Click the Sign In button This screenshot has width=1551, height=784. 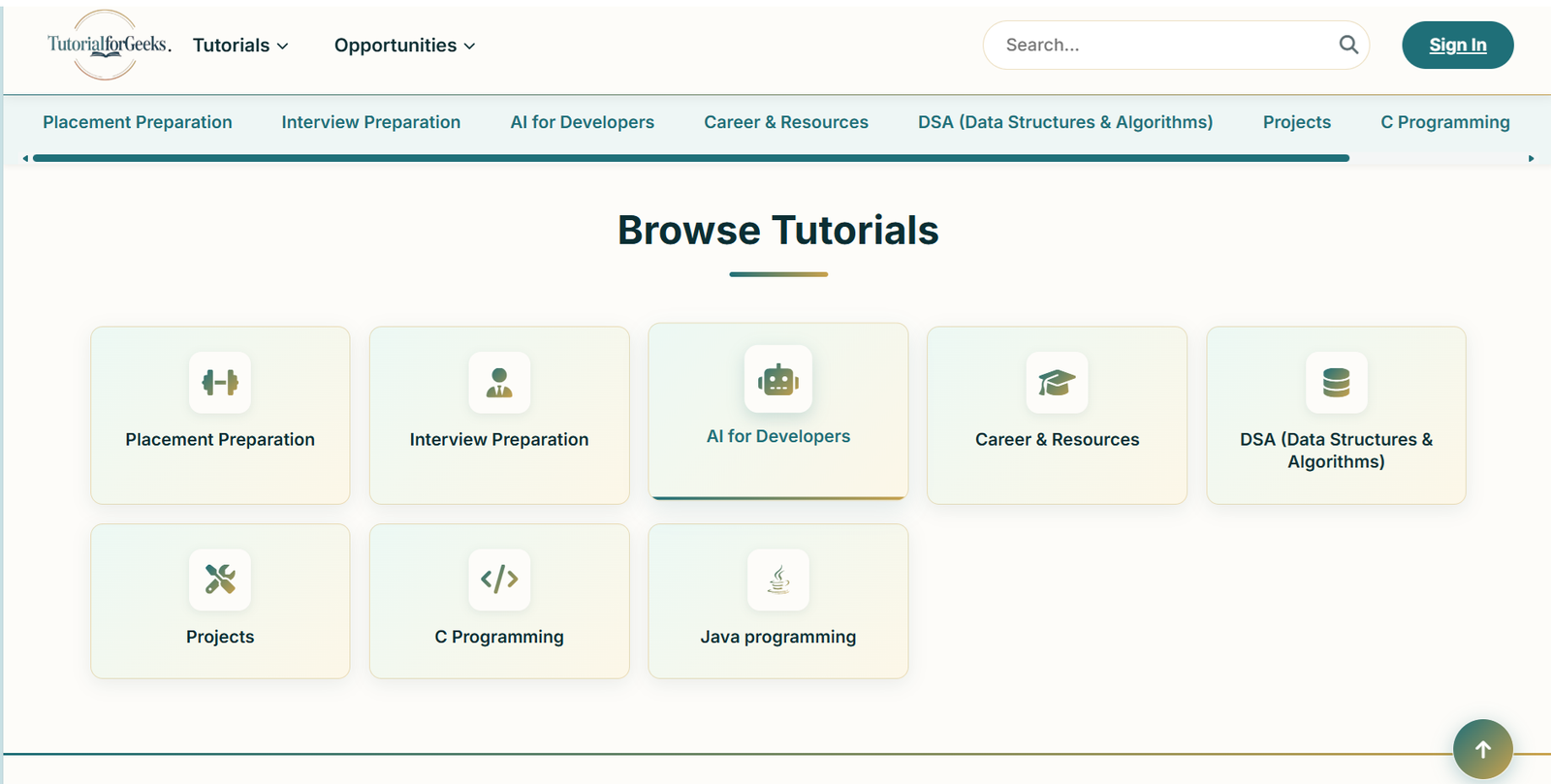click(1457, 45)
